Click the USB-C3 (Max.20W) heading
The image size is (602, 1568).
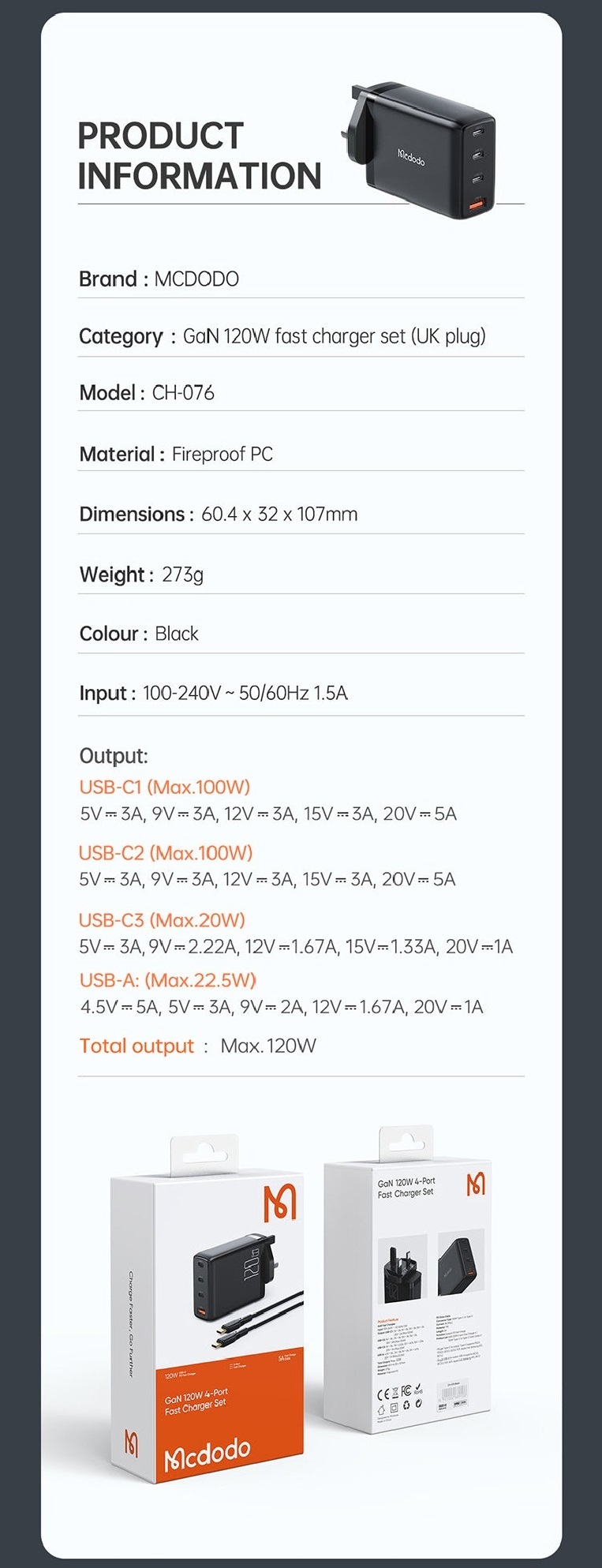coord(162,920)
